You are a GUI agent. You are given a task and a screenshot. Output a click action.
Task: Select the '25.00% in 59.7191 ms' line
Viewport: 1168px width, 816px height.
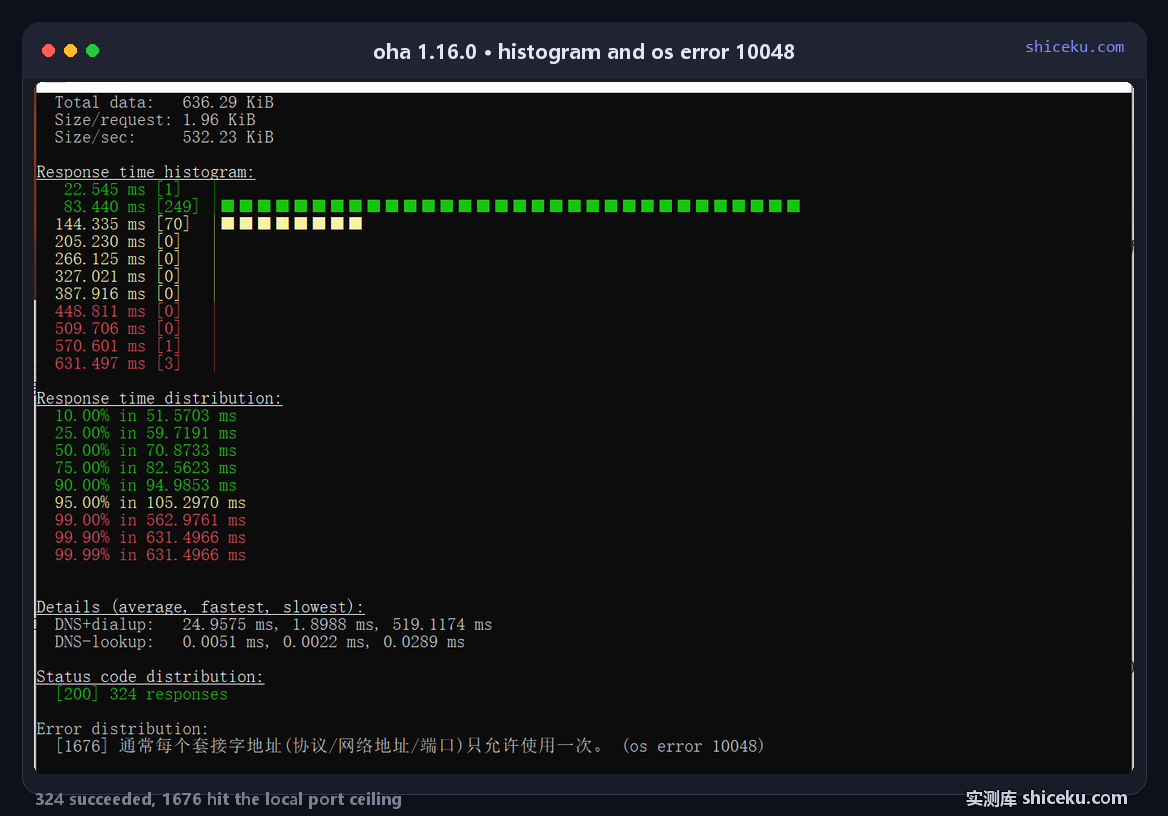pyautogui.click(x=145, y=433)
